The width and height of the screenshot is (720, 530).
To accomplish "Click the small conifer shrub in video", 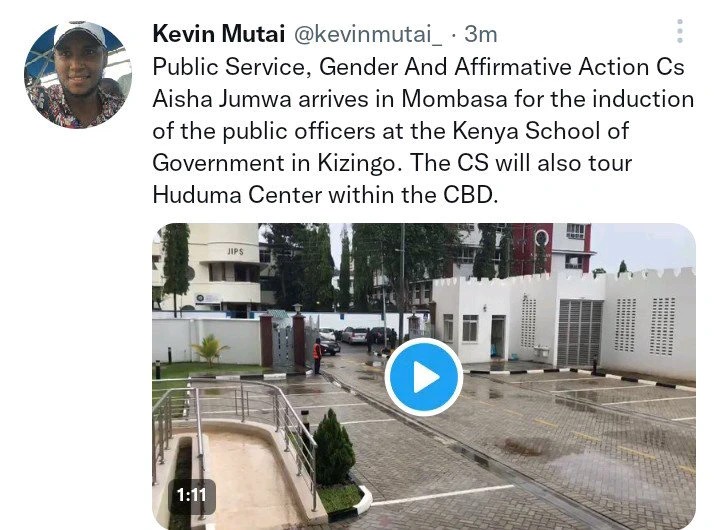I will pos(333,449).
